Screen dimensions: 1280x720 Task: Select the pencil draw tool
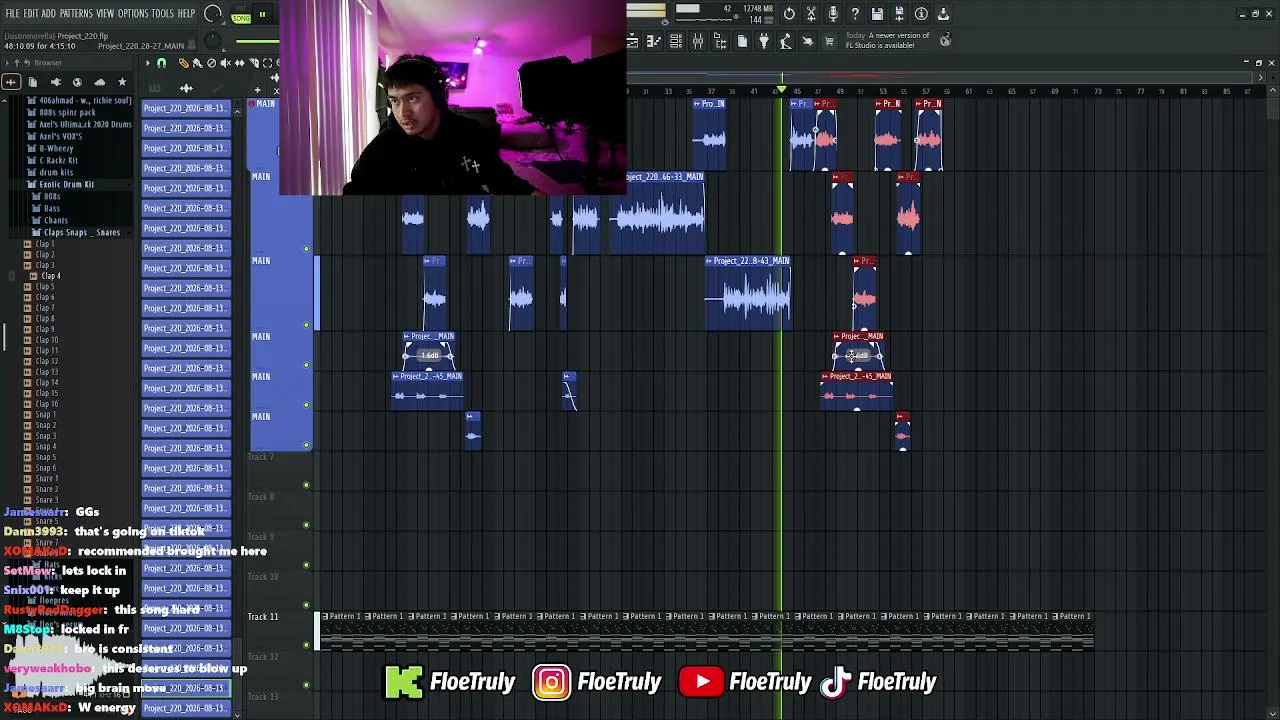coord(183,63)
